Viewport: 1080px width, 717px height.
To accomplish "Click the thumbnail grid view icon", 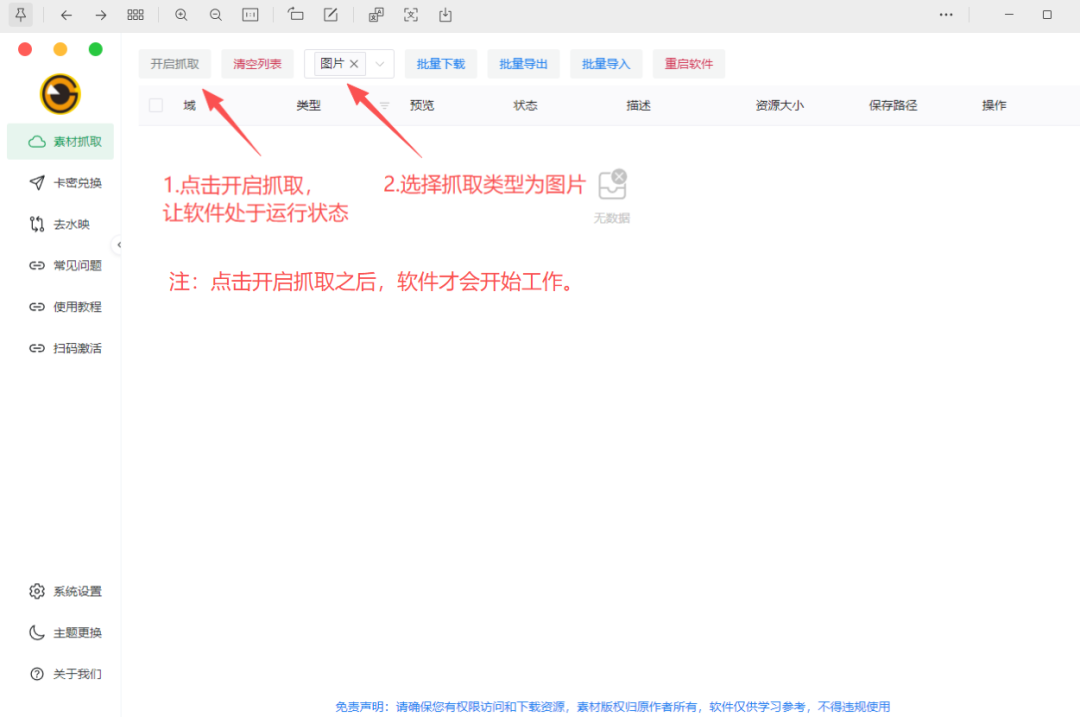I will 136,15.
